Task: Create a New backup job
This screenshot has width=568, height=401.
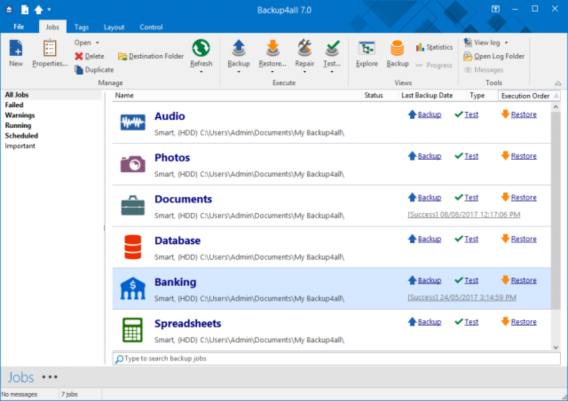Action: (16, 54)
